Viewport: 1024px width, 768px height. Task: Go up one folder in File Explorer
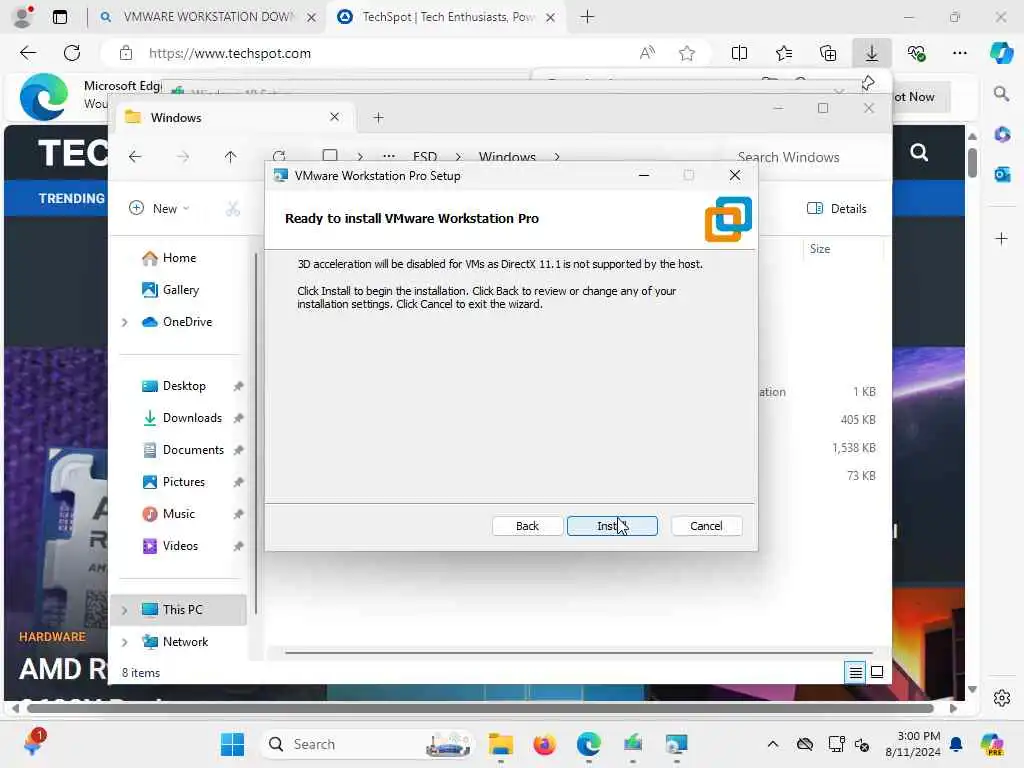pos(230,157)
